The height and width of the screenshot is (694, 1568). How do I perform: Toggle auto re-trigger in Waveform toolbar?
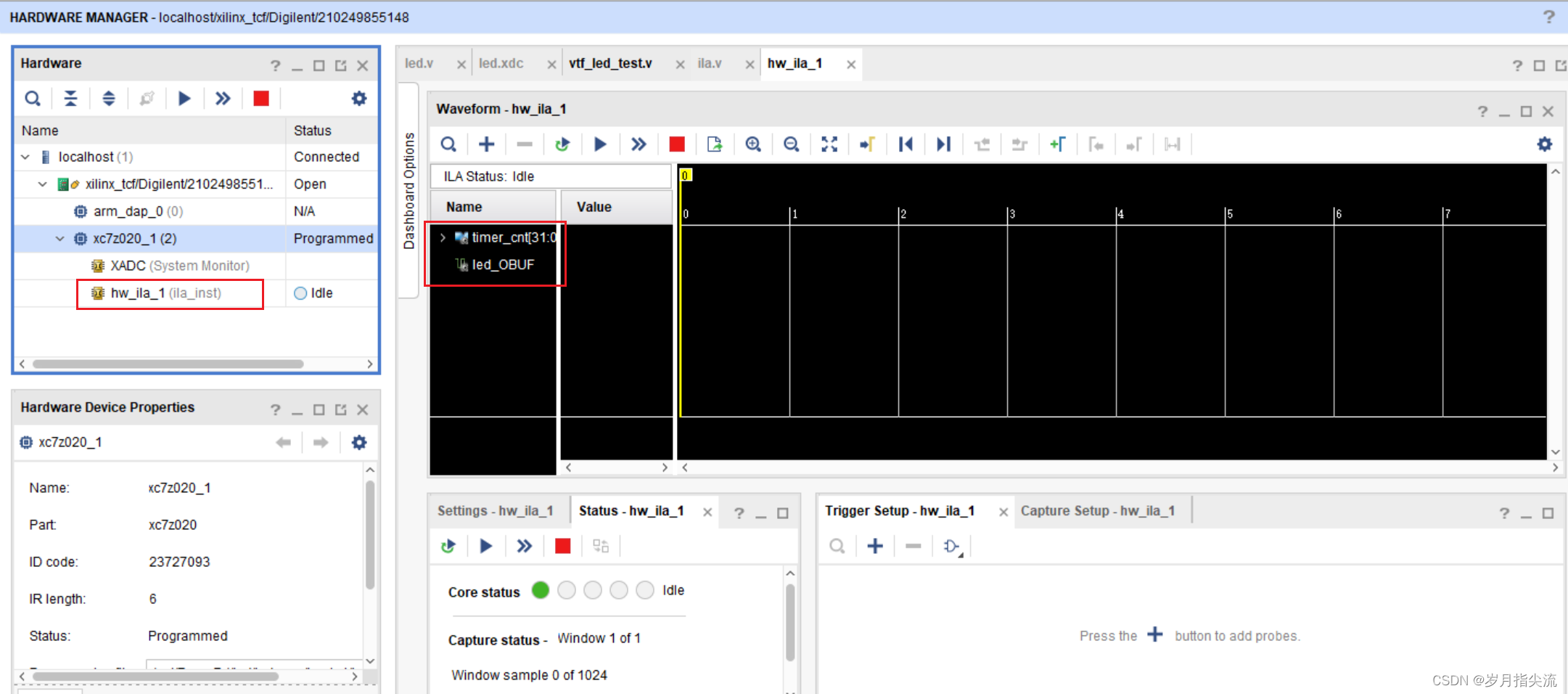[562, 144]
